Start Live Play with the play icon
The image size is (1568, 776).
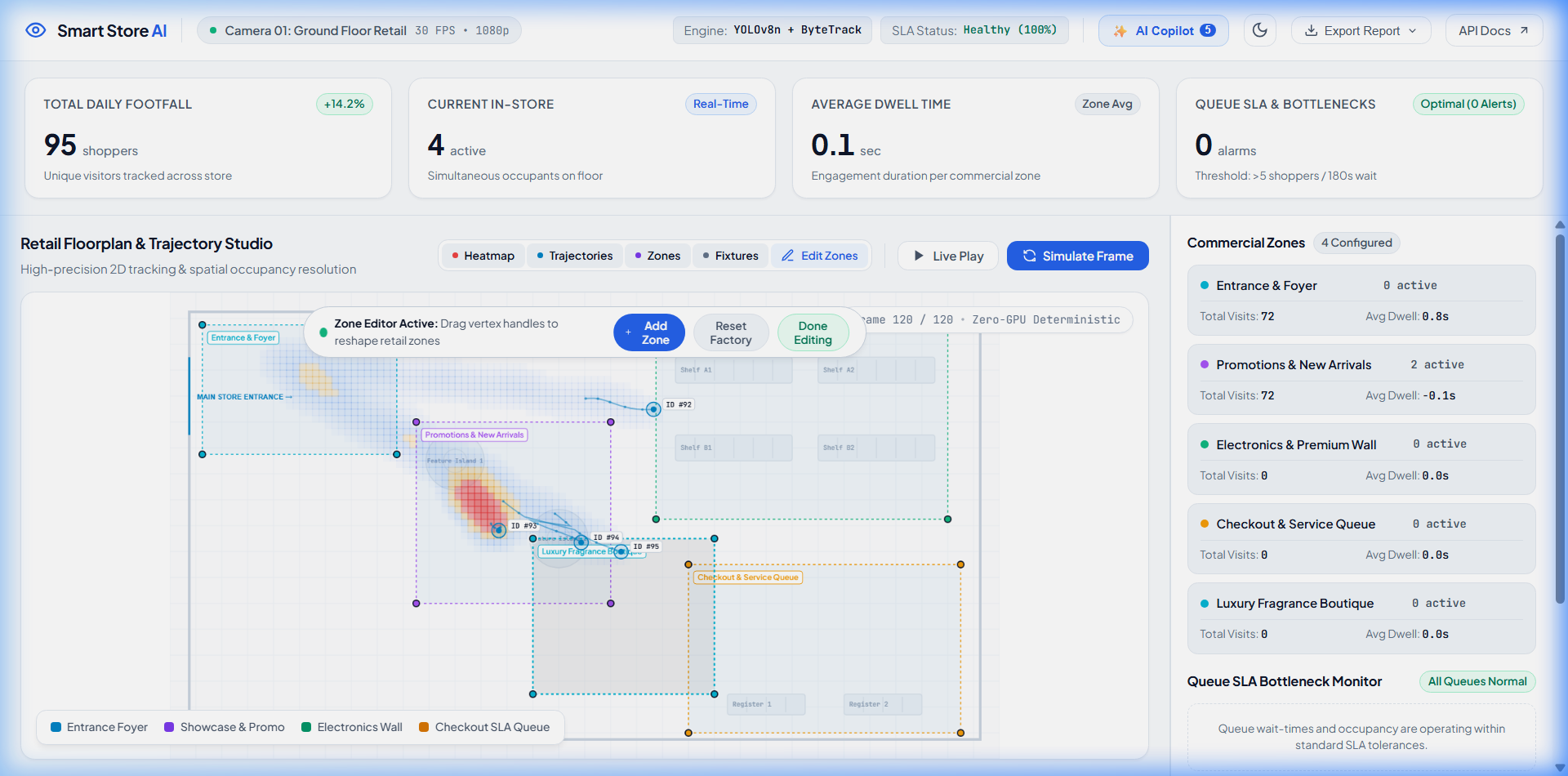pyautogui.click(x=919, y=256)
